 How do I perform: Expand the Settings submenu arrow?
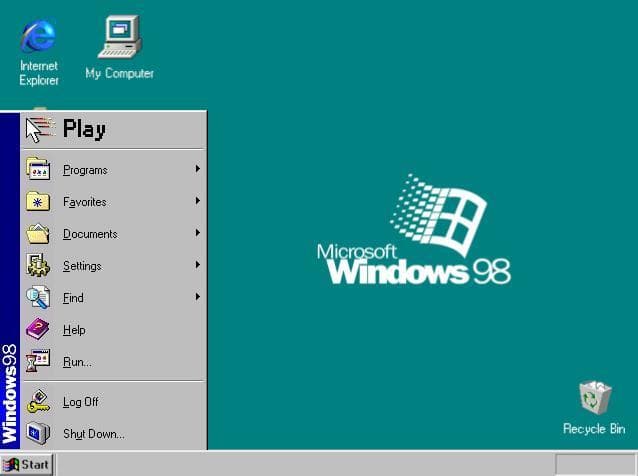pyautogui.click(x=197, y=264)
